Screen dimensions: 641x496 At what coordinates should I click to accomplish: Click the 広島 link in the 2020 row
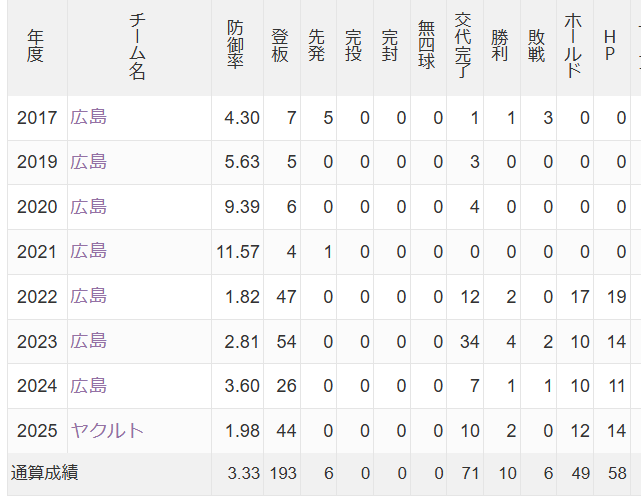(88, 207)
